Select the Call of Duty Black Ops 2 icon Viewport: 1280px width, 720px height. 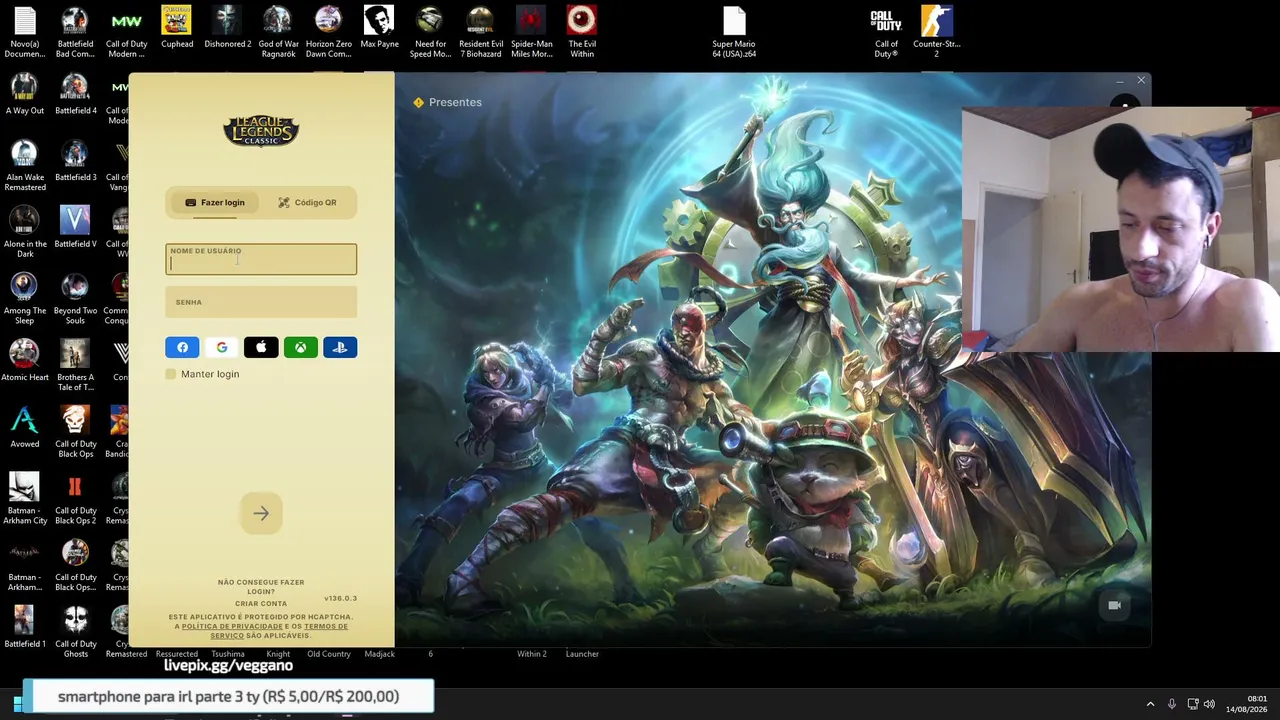click(75, 500)
